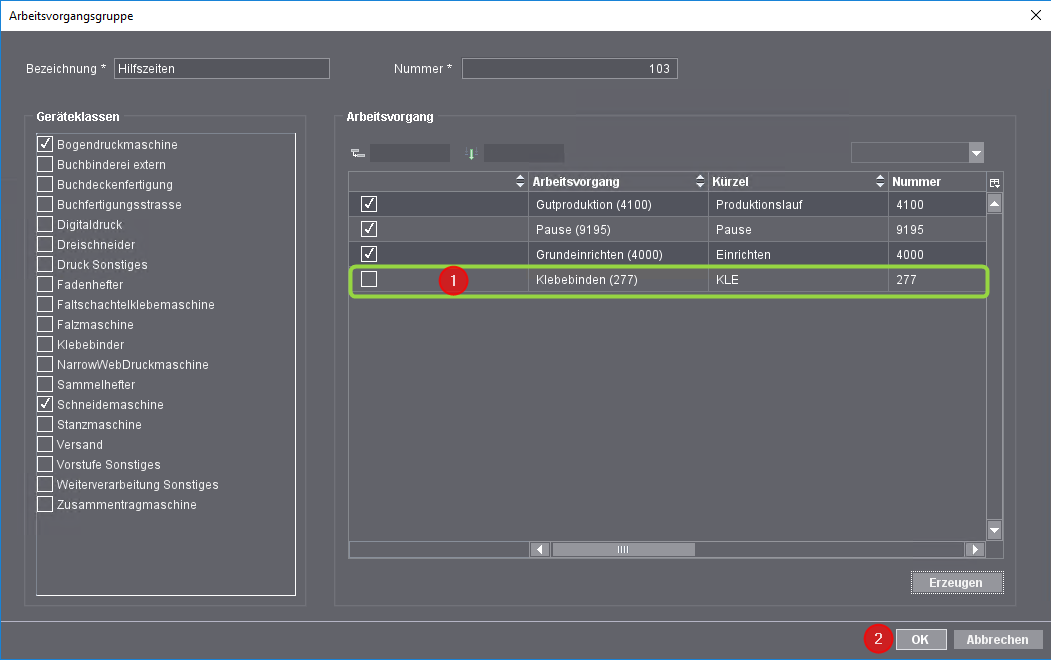The width and height of the screenshot is (1051, 660).
Task: Tick Druck Sonstiges checkbox
Action: [45, 265]
